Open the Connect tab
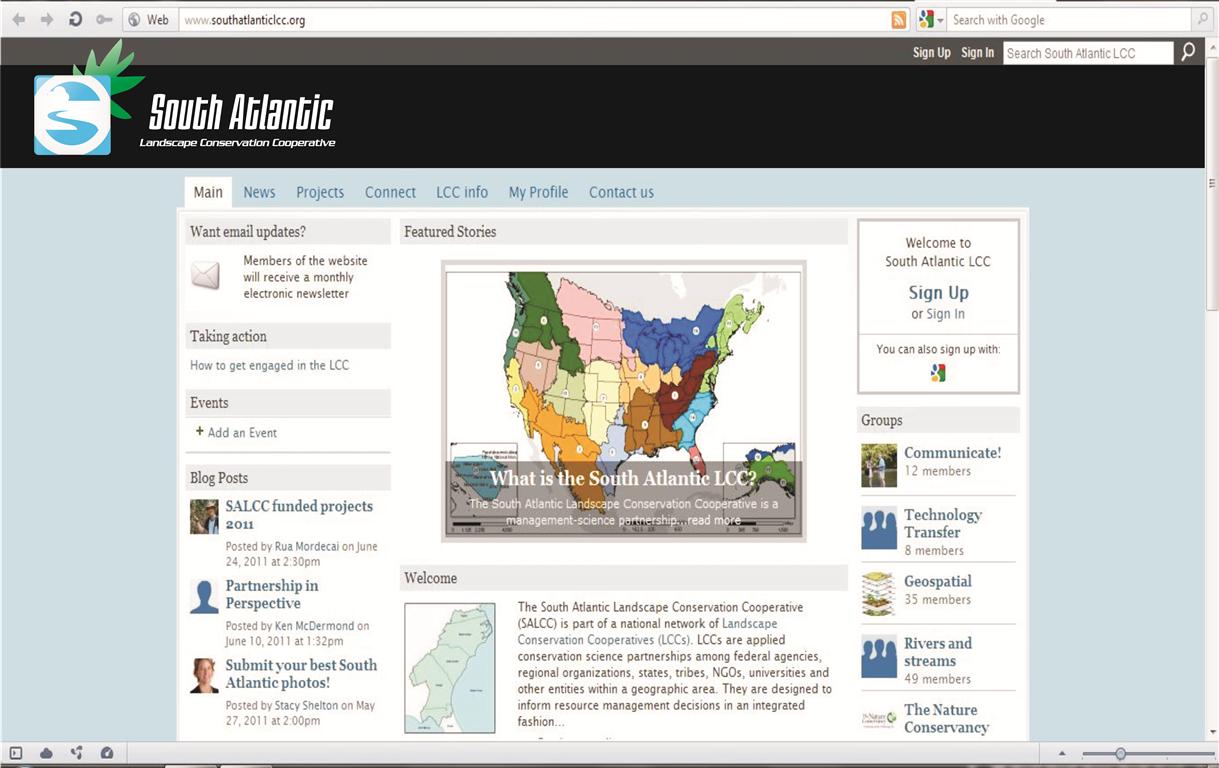 tap(390, 192)
